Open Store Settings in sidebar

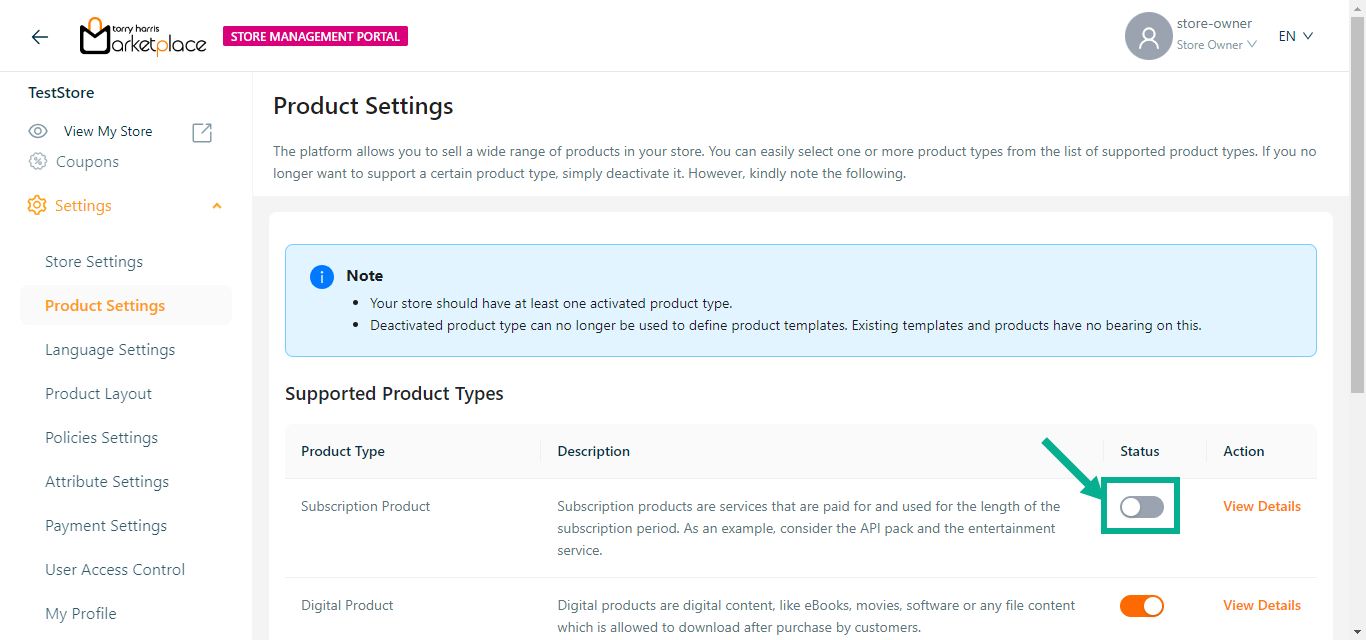click(x=94, y=262)
